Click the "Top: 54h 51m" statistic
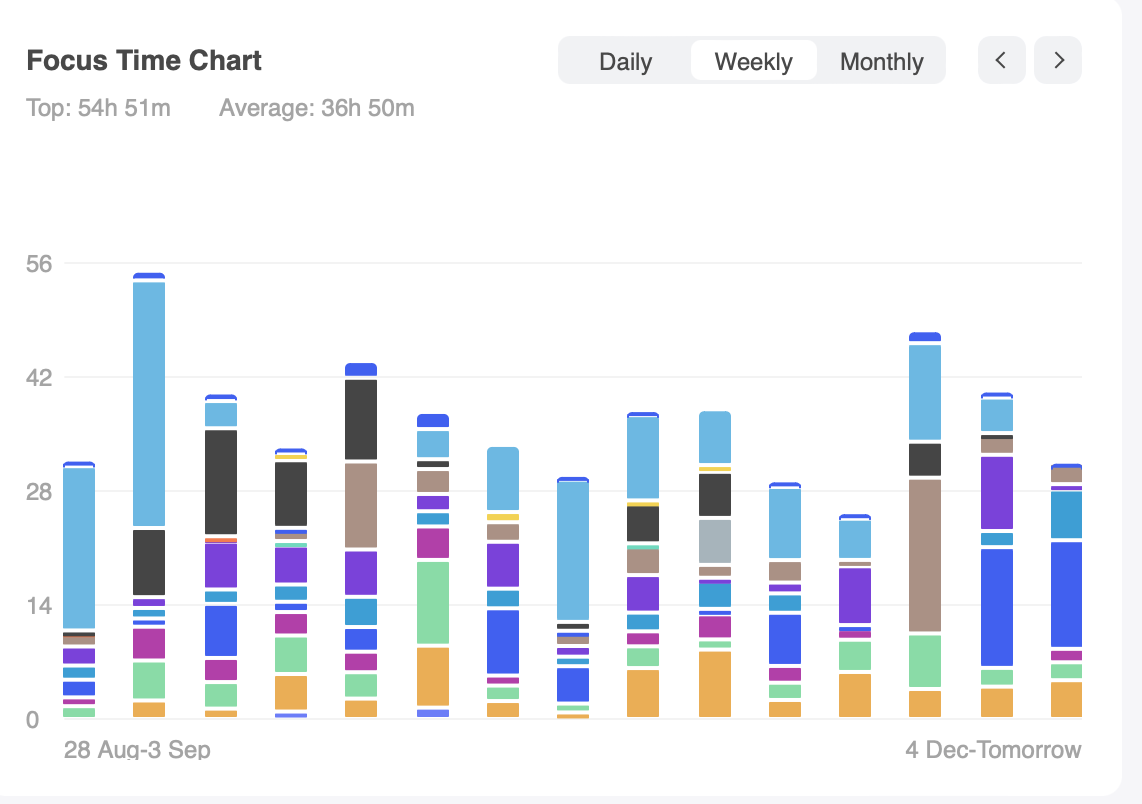Screen dimensions: 1142x804 pos(98,108)
